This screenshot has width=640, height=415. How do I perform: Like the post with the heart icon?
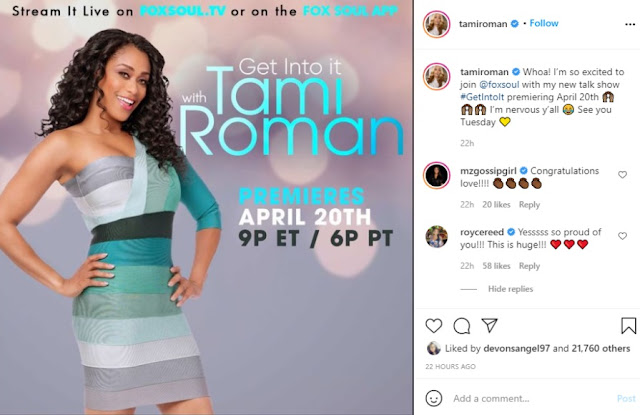(x=433, y=326)
